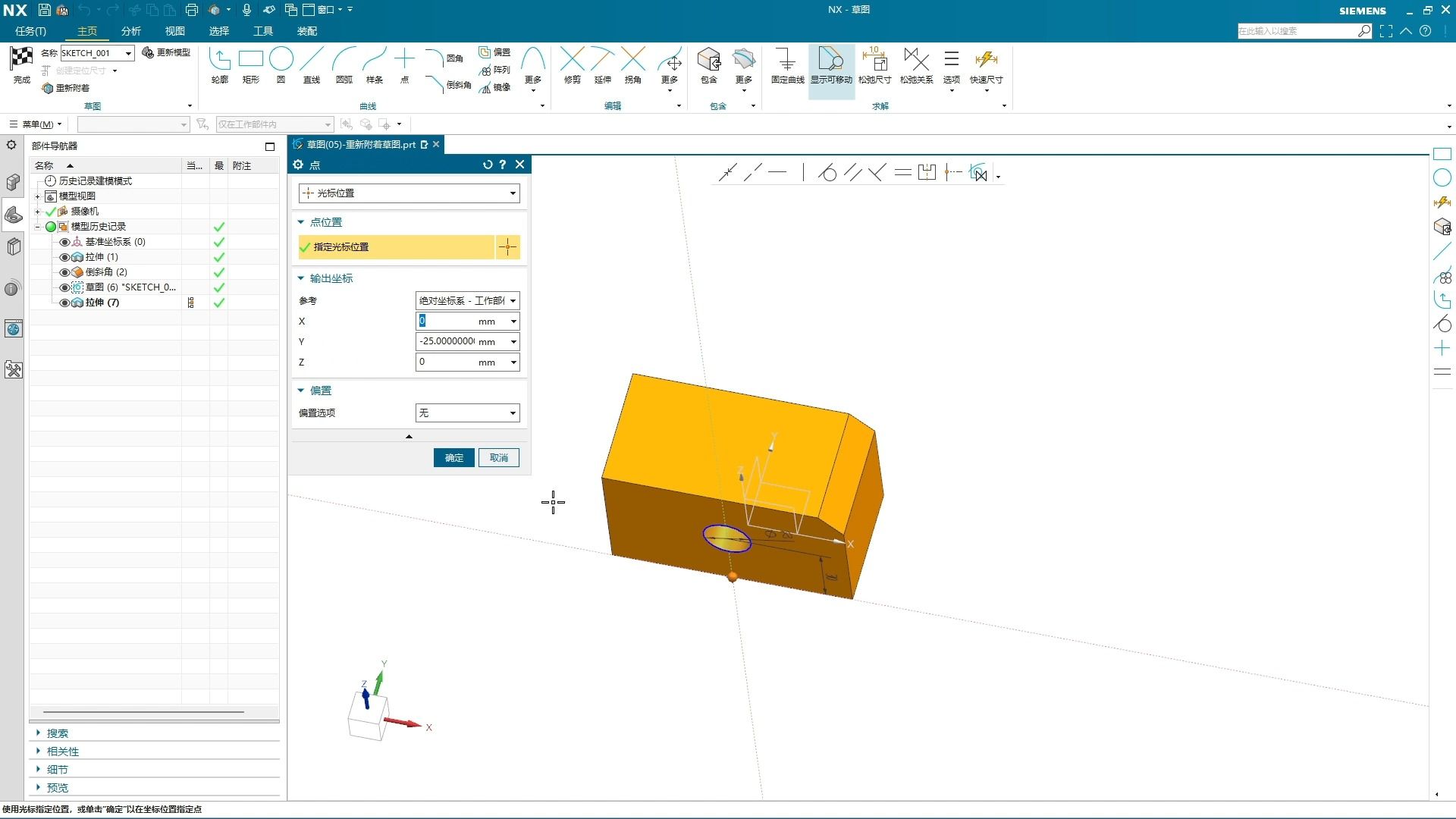Open the 装配 ribbon tab
Viewport: 1456px width, 819px height.
click(306, 31)
